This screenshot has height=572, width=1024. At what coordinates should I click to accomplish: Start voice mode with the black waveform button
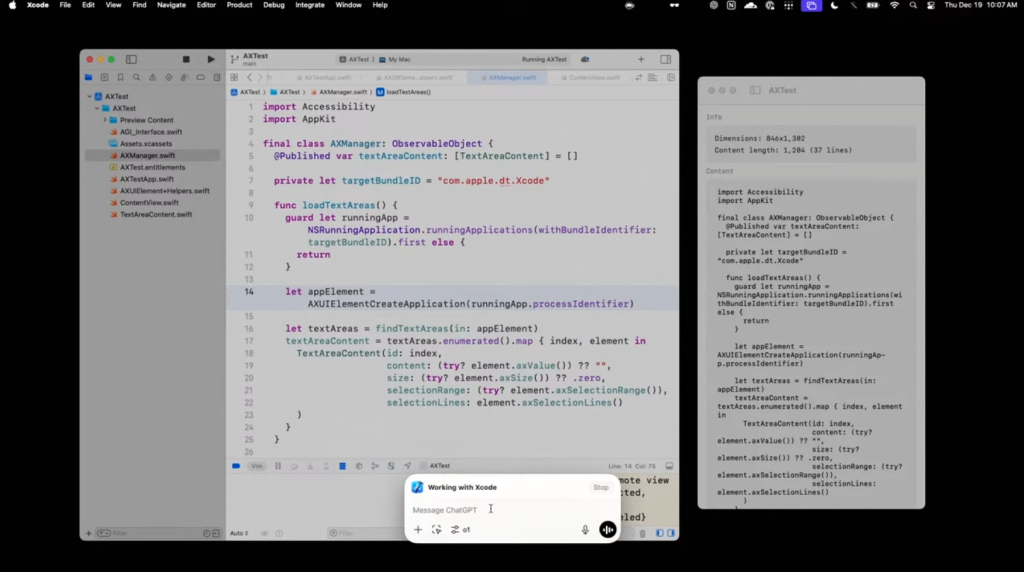tap(607, 530)
